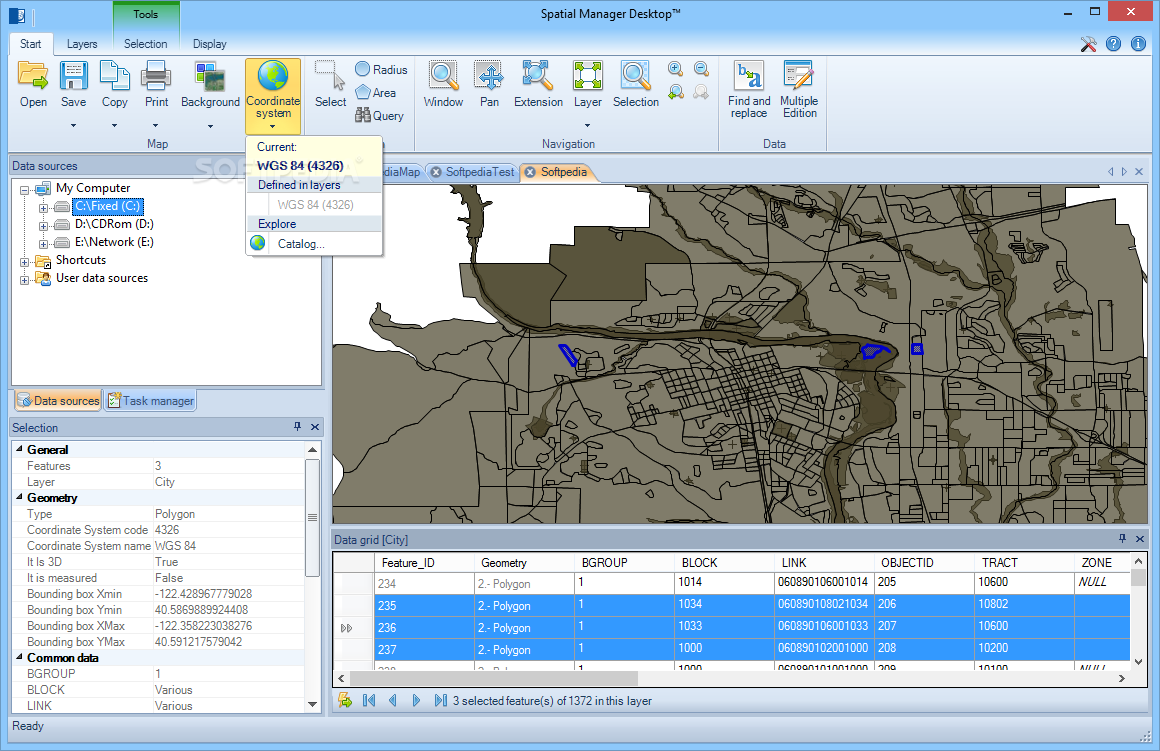
Task: Go to last record in data grid
Action: pos(440,700)
